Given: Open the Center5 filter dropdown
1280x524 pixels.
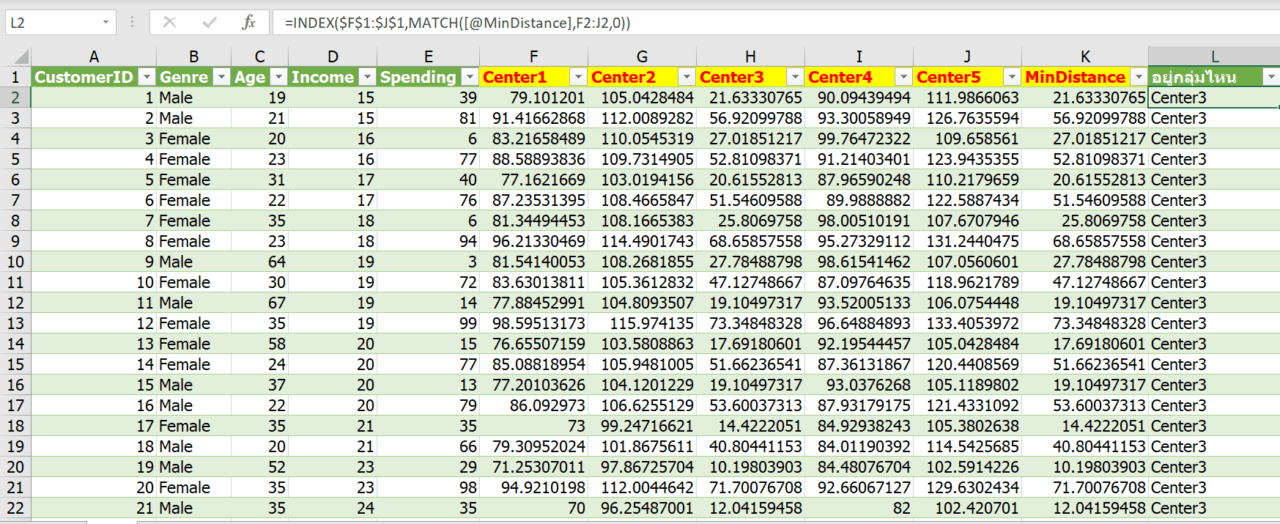Looking at the screenshot, I should (1011, 77).
